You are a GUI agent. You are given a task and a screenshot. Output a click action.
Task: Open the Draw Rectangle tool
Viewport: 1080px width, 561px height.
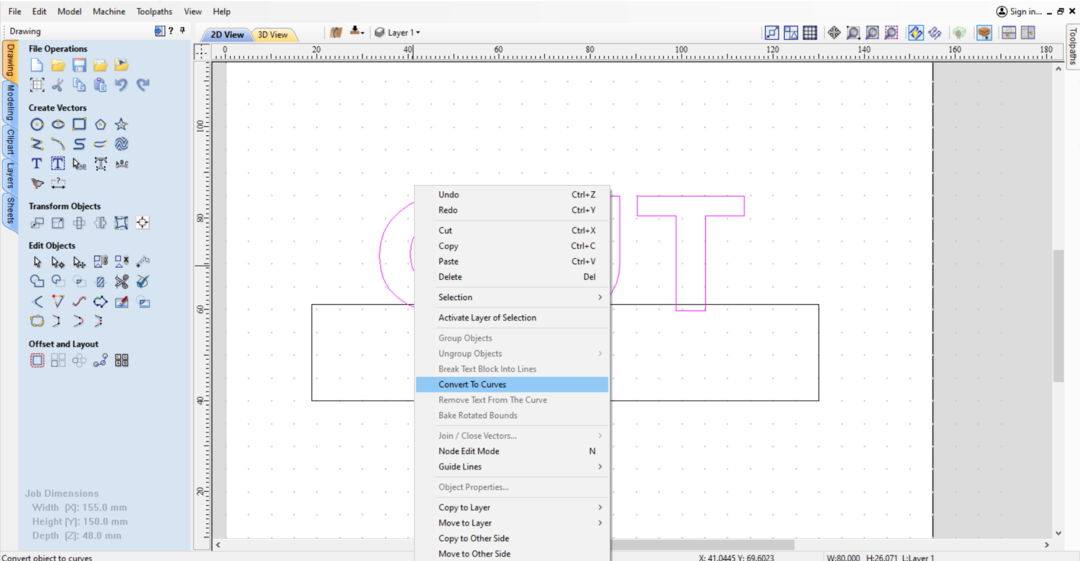[79, 124]
